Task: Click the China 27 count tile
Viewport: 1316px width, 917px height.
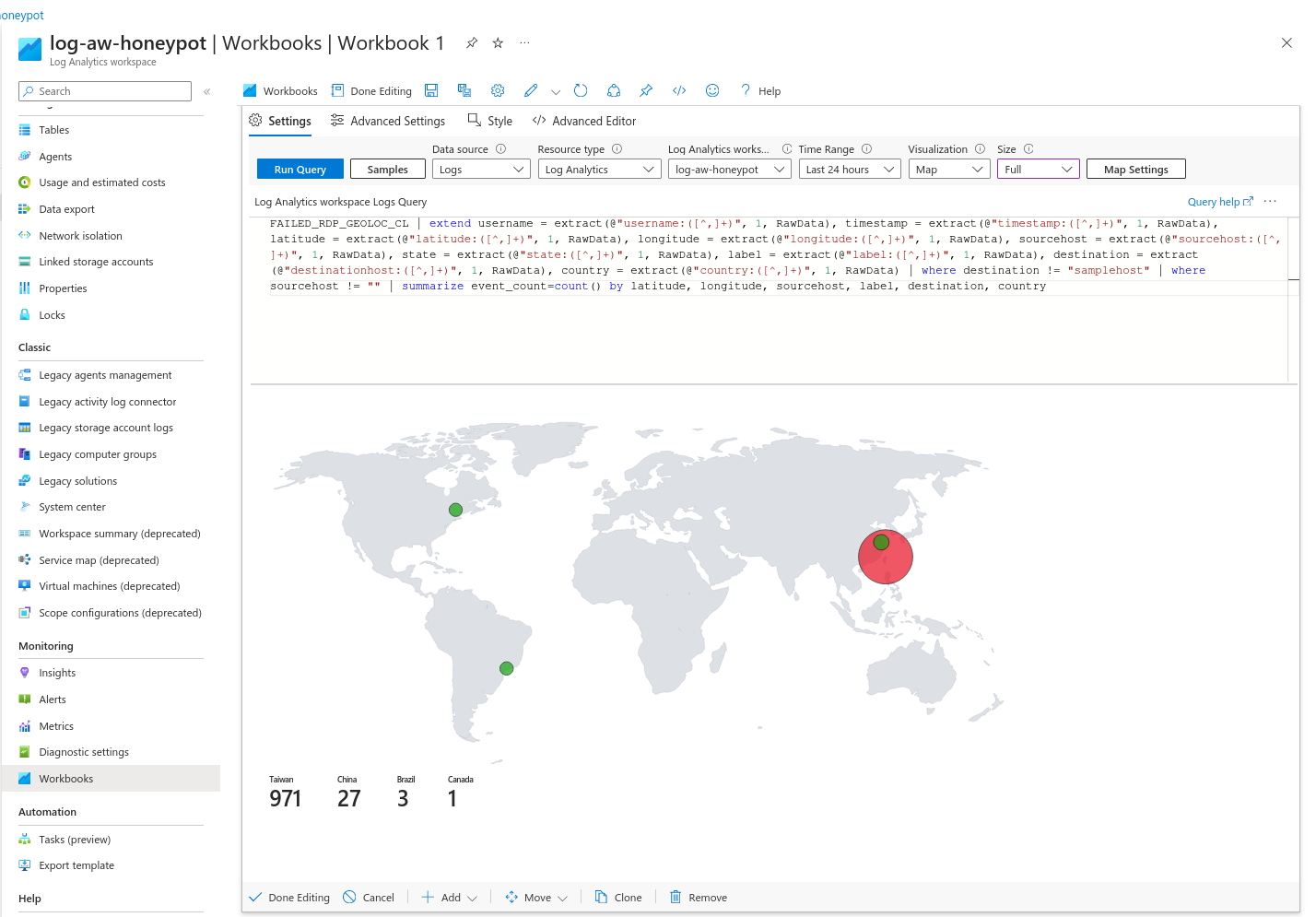Action: coord(349,793)
